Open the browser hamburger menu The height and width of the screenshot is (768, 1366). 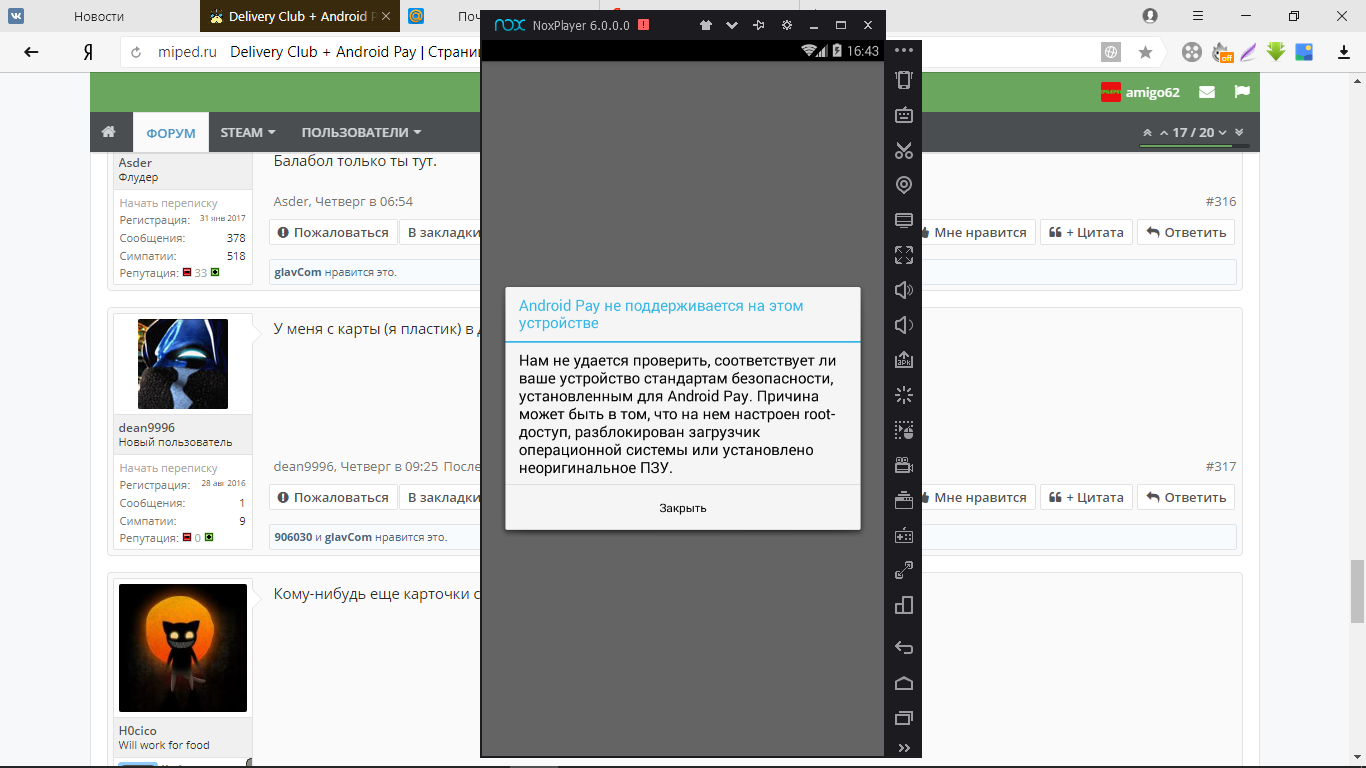[x=1198, y=16]
